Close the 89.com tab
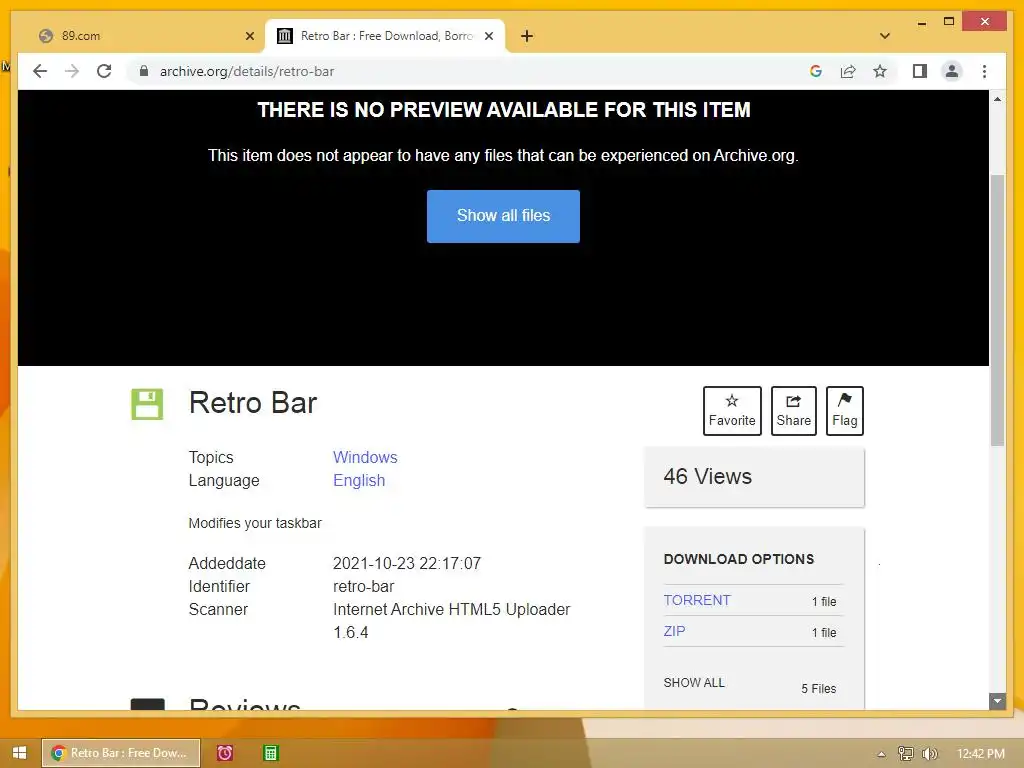The width and height of the screenshot is (1024, 768). [x=249, y=36]
